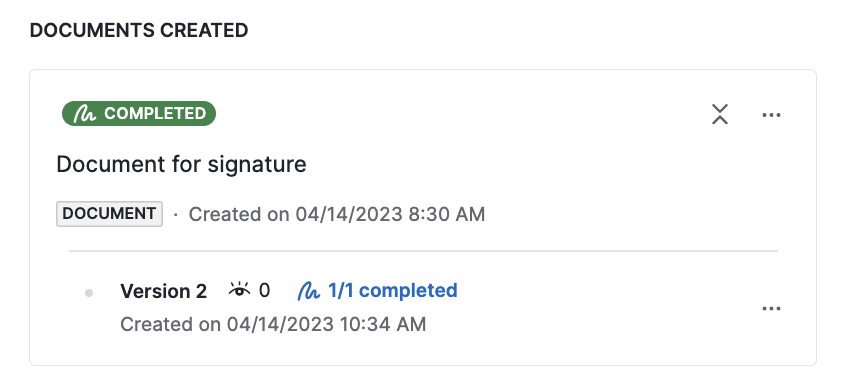
Task: Click the gray bullet dot before Version 2
Action: [x=89, y=293]
